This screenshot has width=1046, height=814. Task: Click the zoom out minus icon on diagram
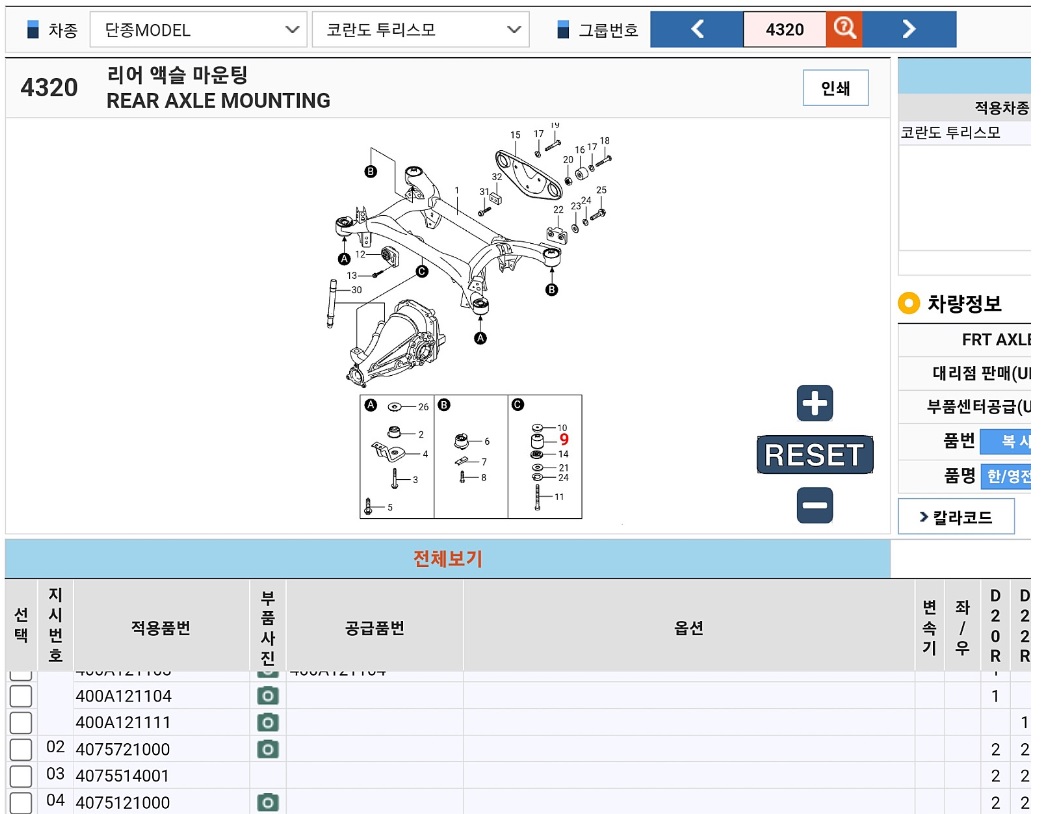pos(813,504)
